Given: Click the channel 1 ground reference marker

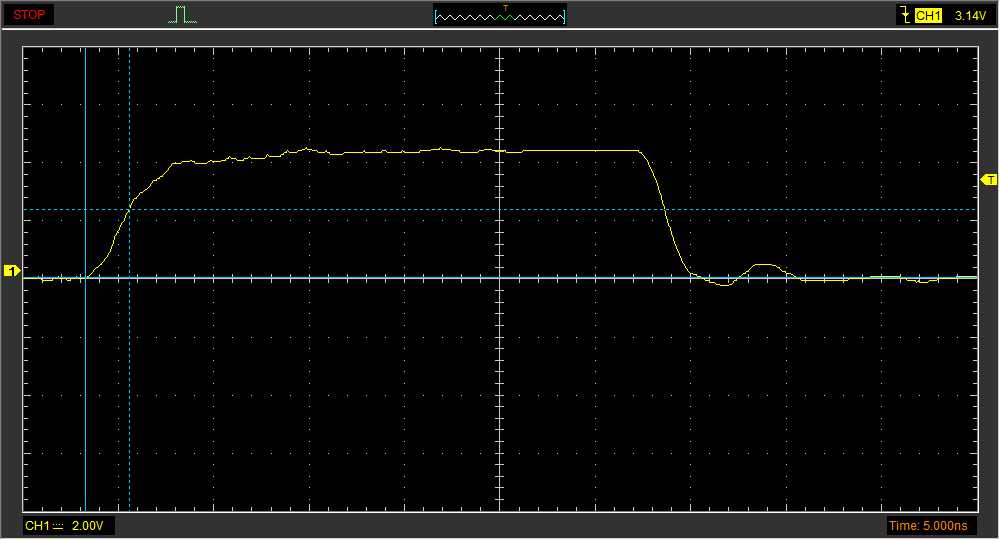Looking at the screenshot, I should [12, 271].
